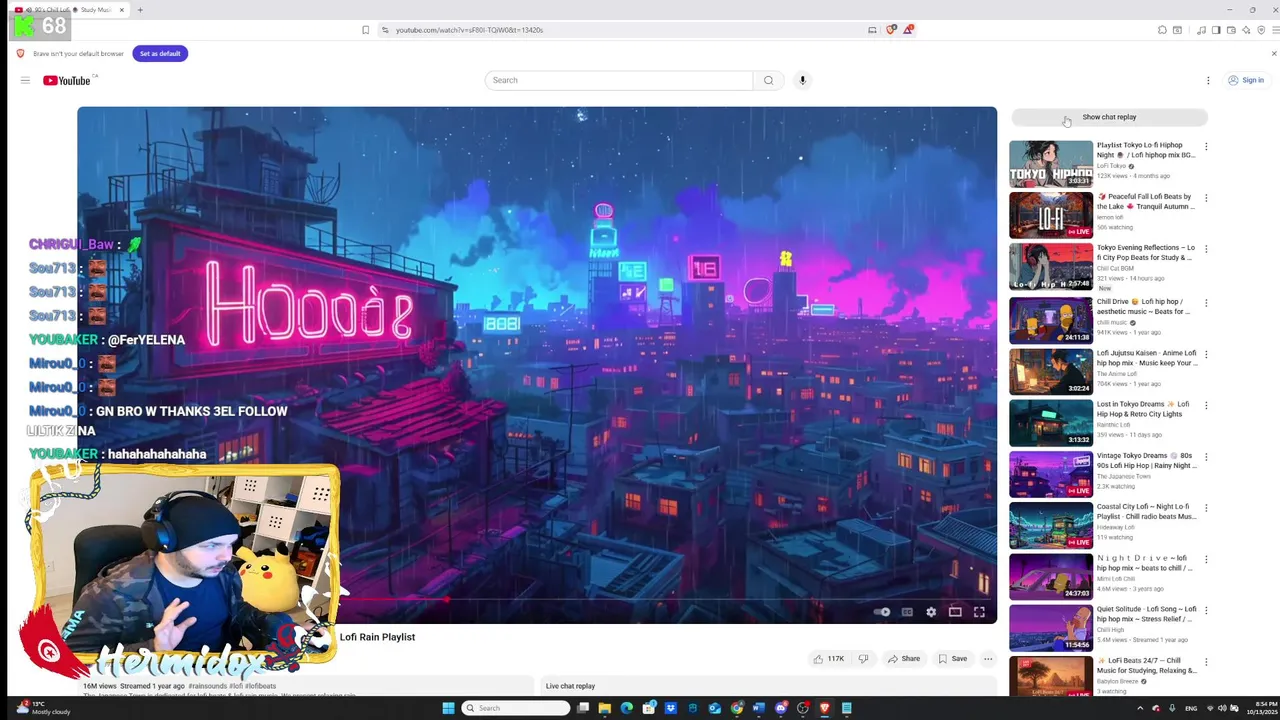Like the video with 117K likes
Screen dimensions: 1280x720
(829, 659)
